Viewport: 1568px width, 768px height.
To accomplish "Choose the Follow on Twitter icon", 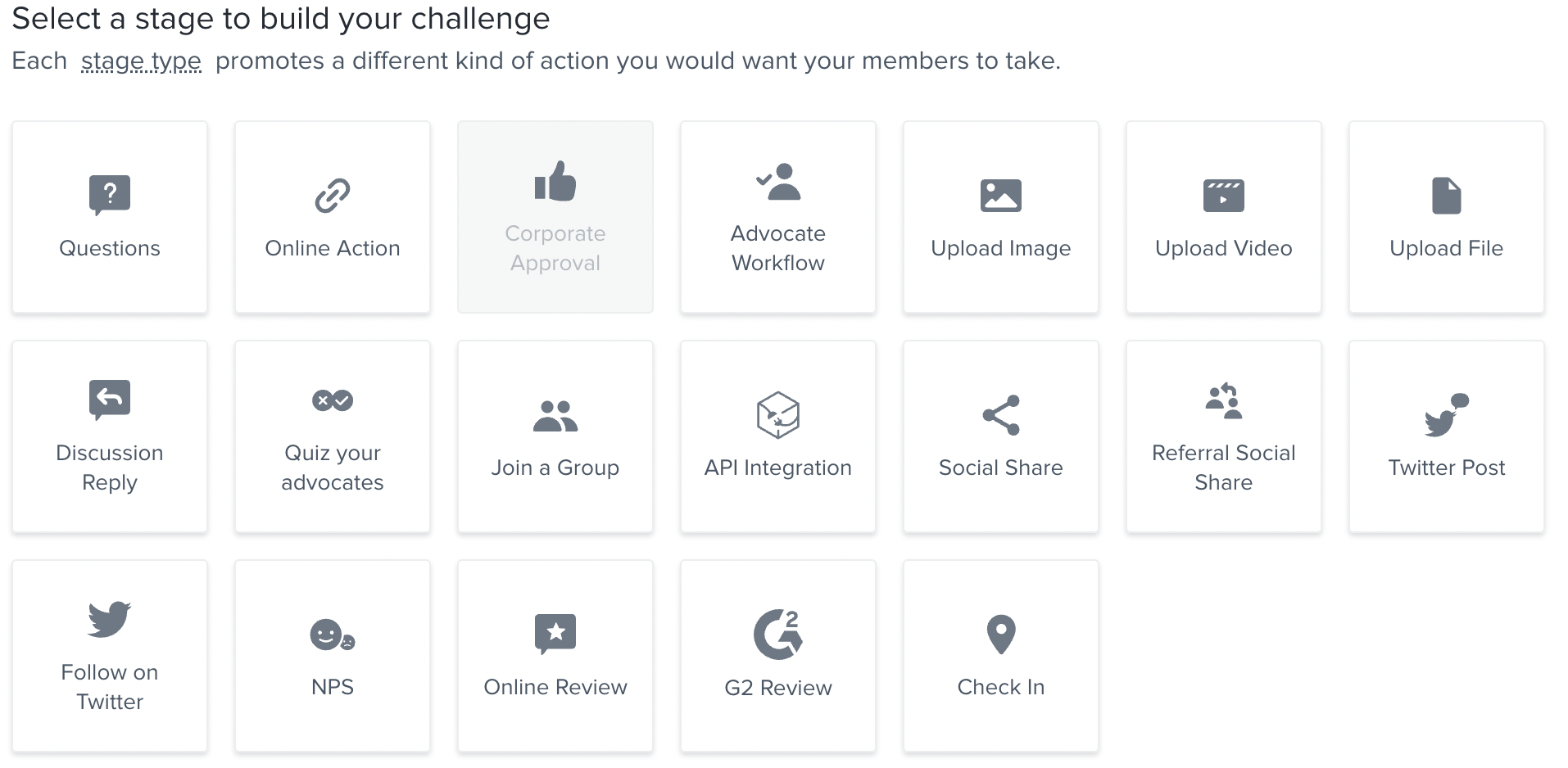I will pos(110,619).
